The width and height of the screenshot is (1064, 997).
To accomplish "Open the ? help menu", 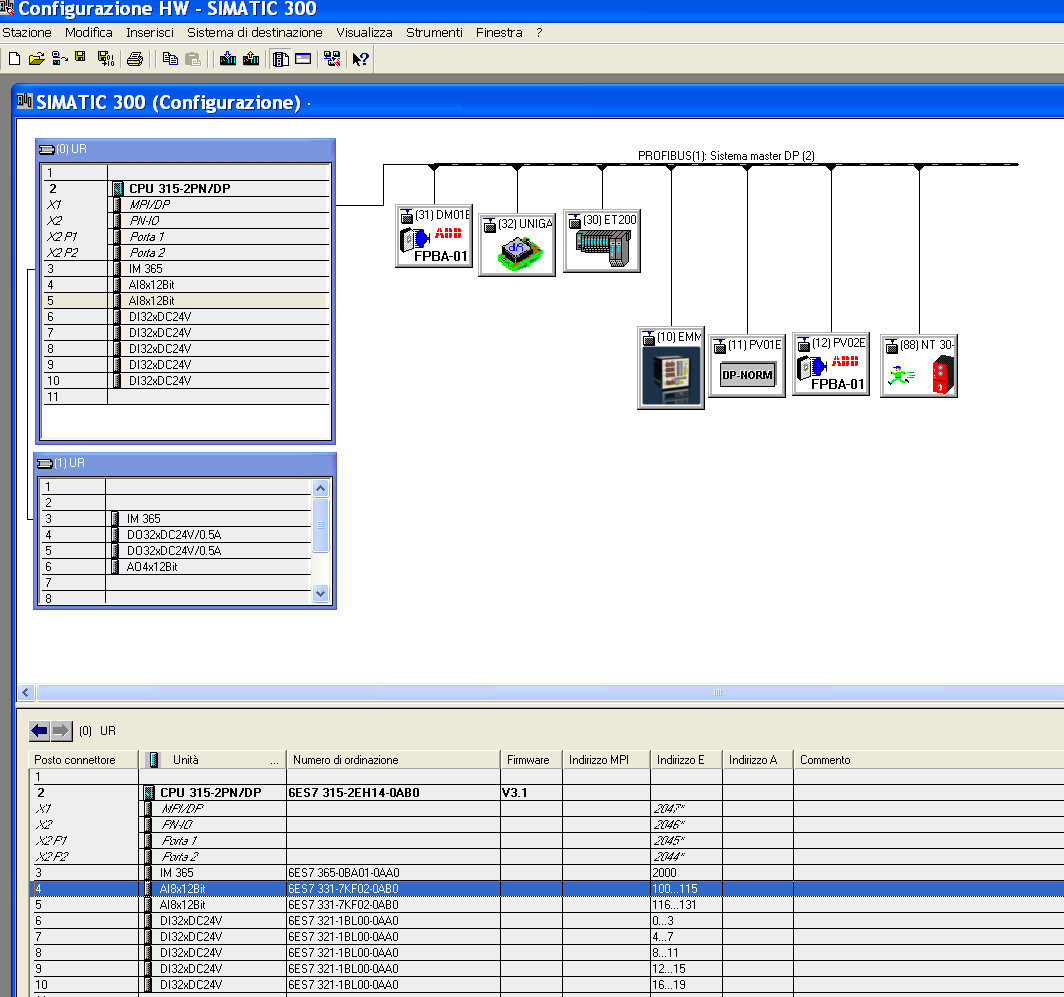I will 539,33.
